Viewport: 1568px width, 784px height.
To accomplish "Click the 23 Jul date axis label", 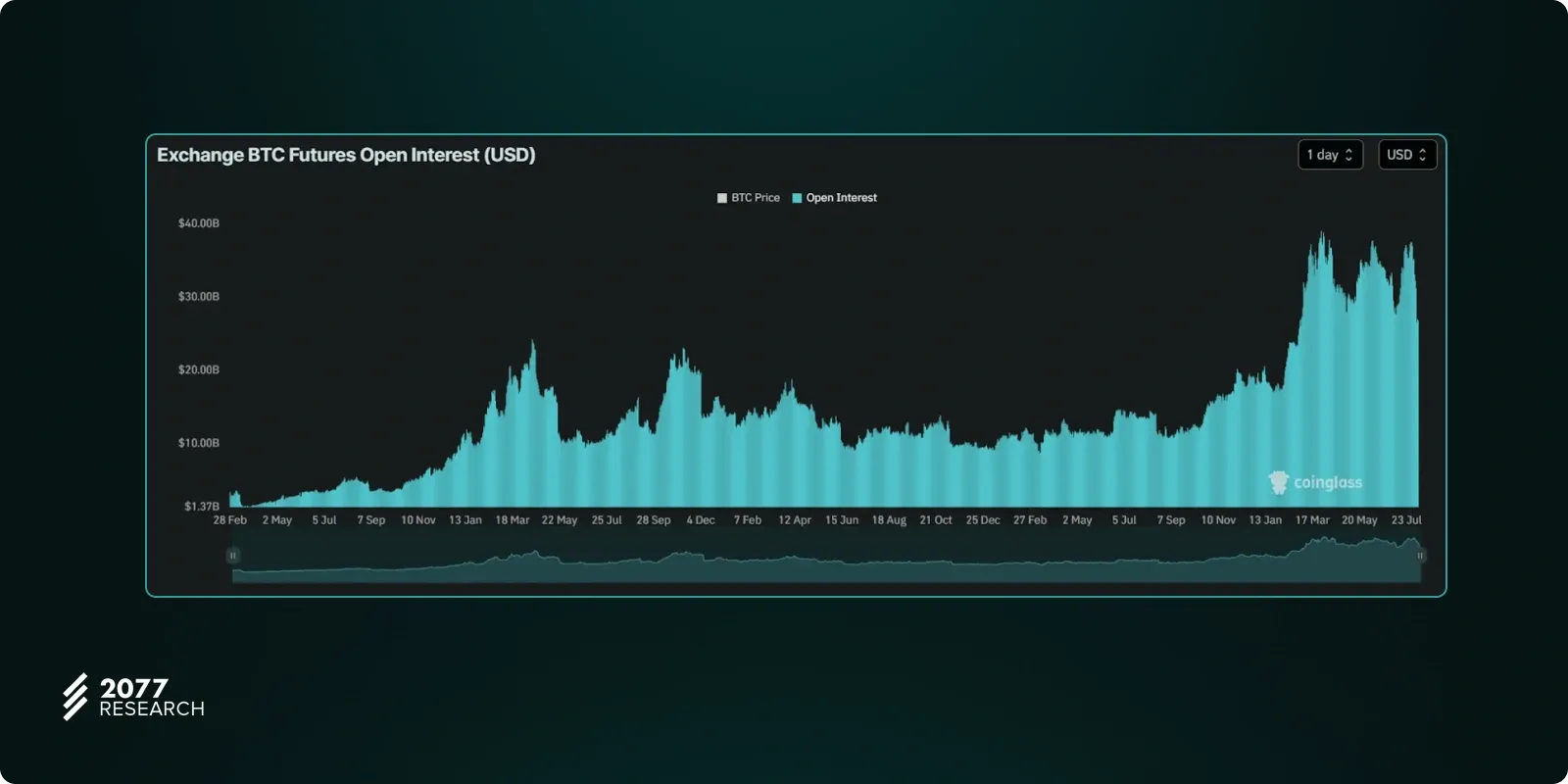I will point(1406,520).
